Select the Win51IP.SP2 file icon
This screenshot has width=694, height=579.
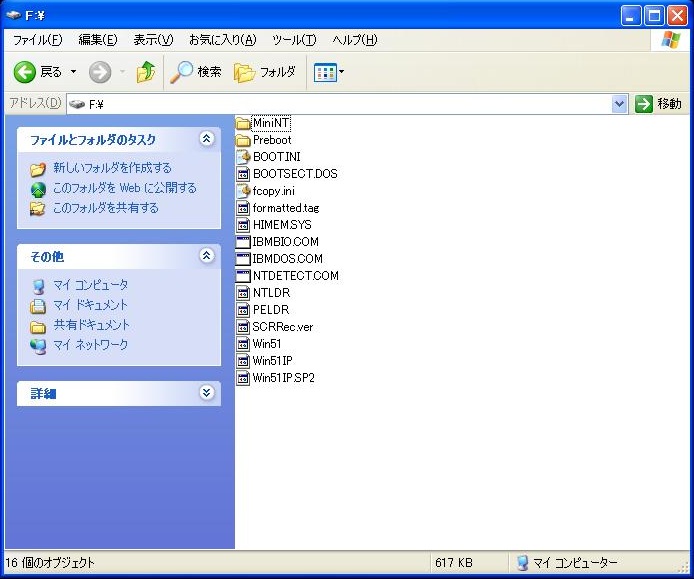[x=243, y=378]
